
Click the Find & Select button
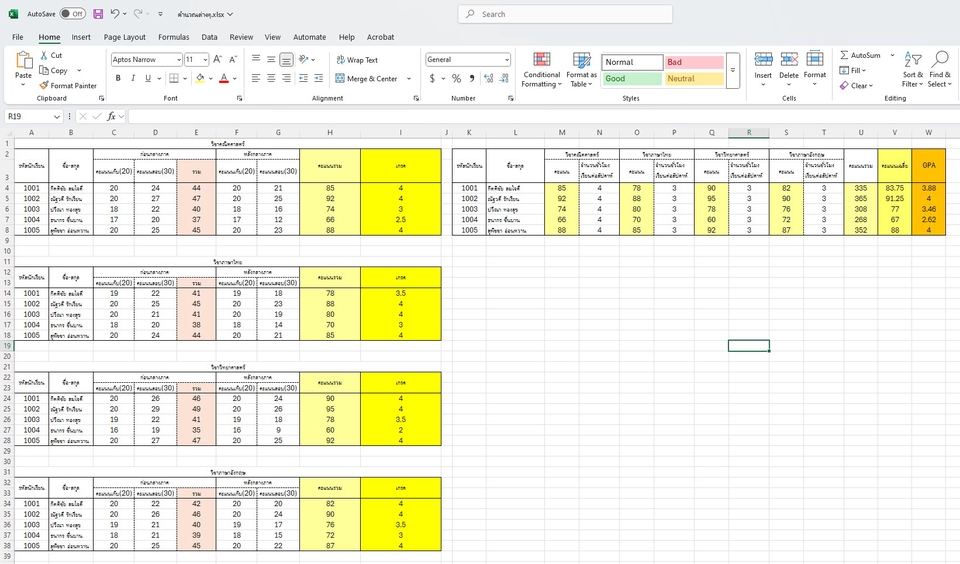pyautogui.click(x=939, y=69)
